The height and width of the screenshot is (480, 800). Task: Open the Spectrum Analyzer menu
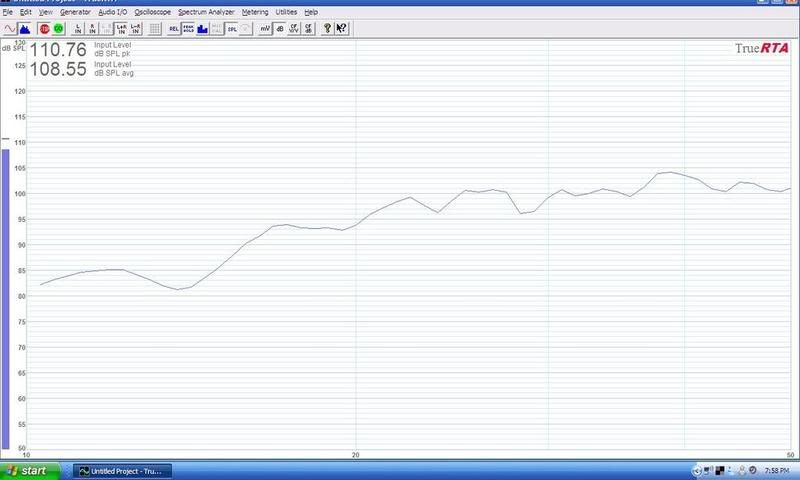206,12
